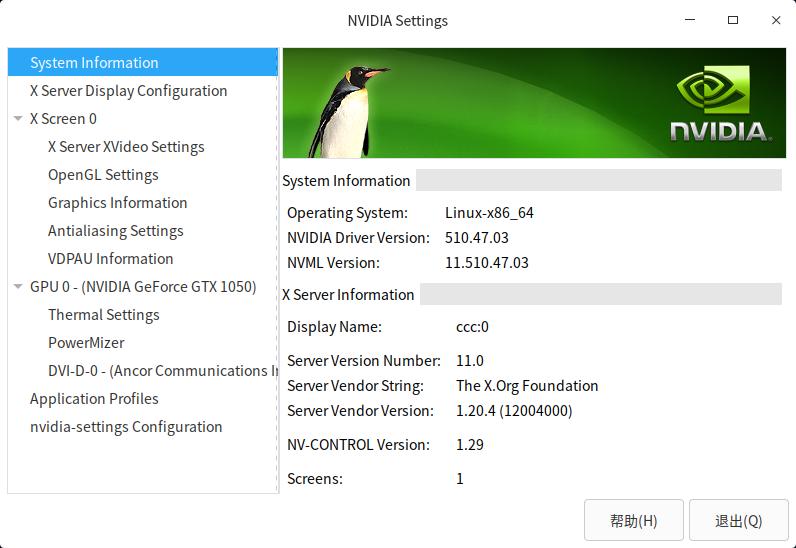Screen dimensions: 796x548
Task: Collapse the GPU 0 tree arrow
Action: [18, 286]
